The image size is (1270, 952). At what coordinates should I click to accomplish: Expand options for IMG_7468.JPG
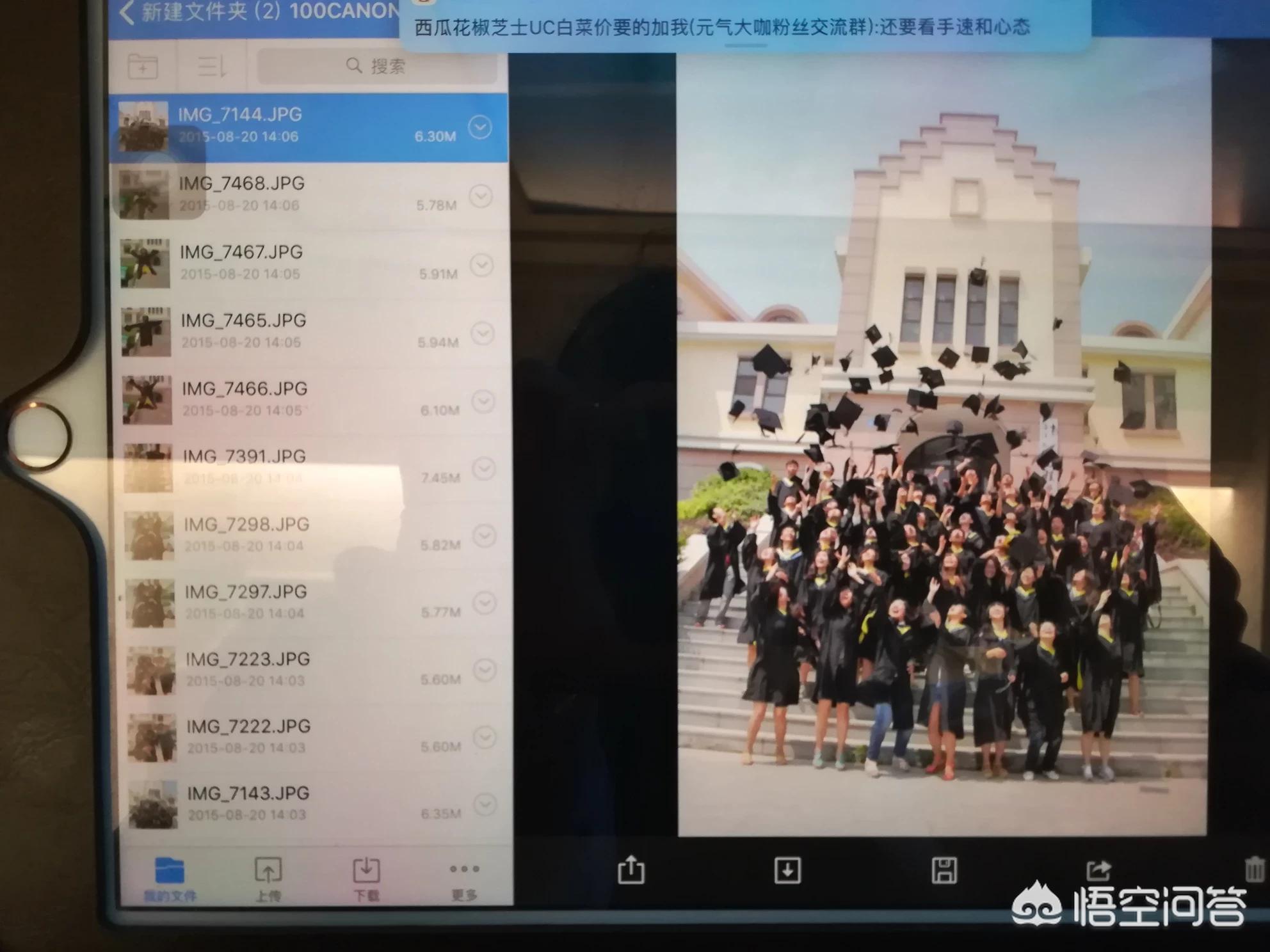tap(481, 196)
